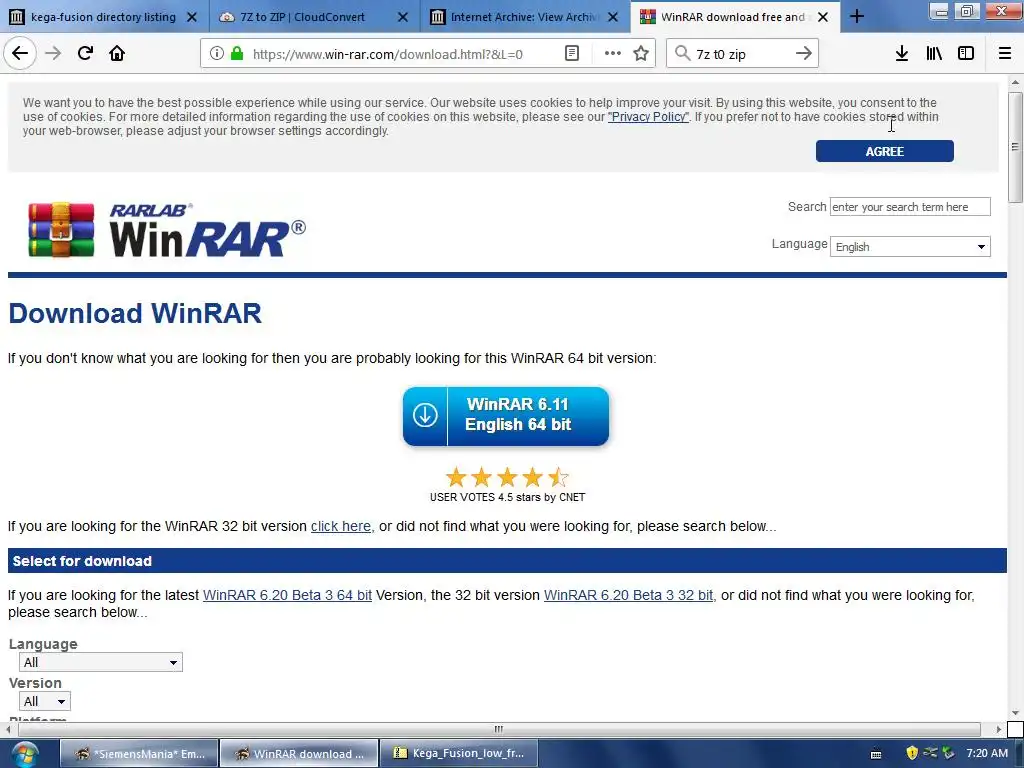
Task: Click the forward navigation arrow
Action: point(53,54)
